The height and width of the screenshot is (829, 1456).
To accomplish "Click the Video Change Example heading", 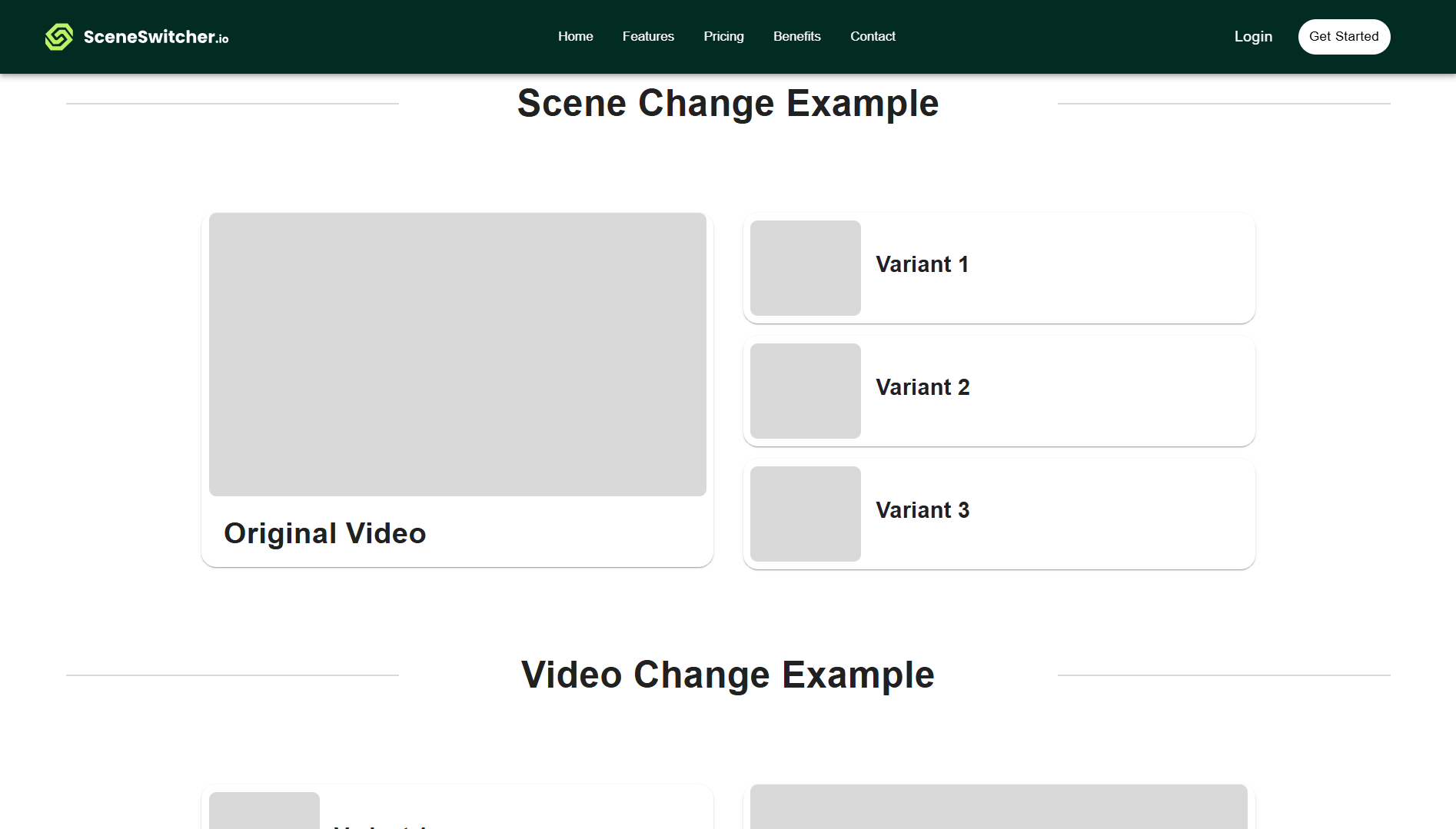I will point(727,675).
